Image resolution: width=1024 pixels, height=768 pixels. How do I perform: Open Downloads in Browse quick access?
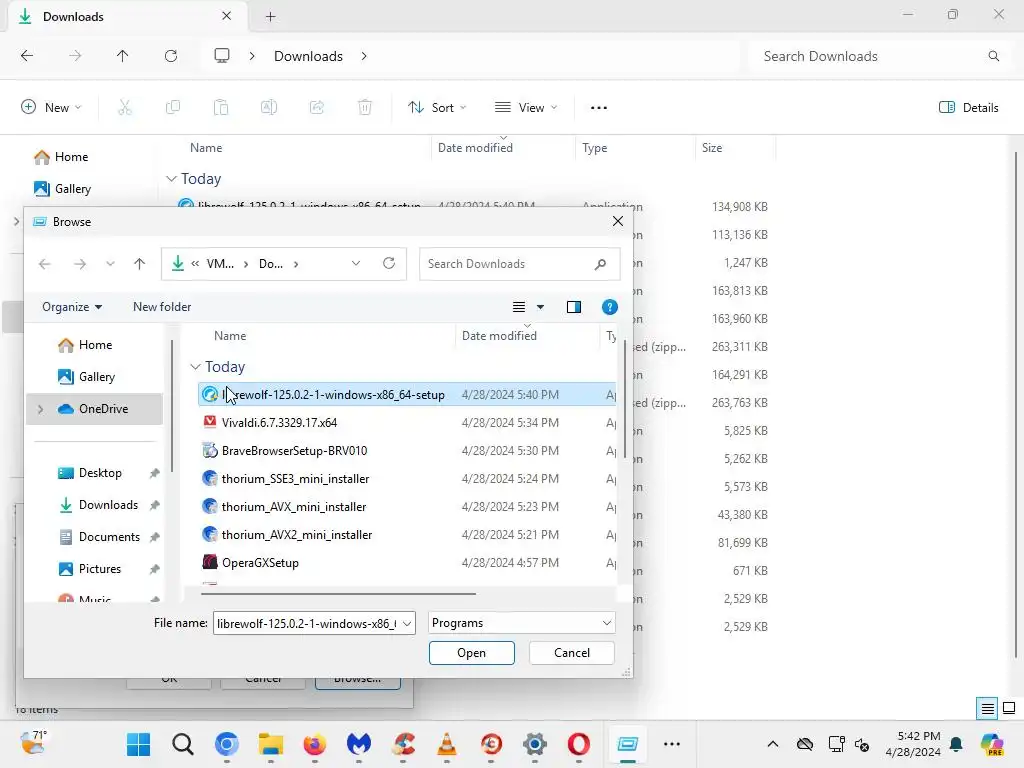coord(108,505)
